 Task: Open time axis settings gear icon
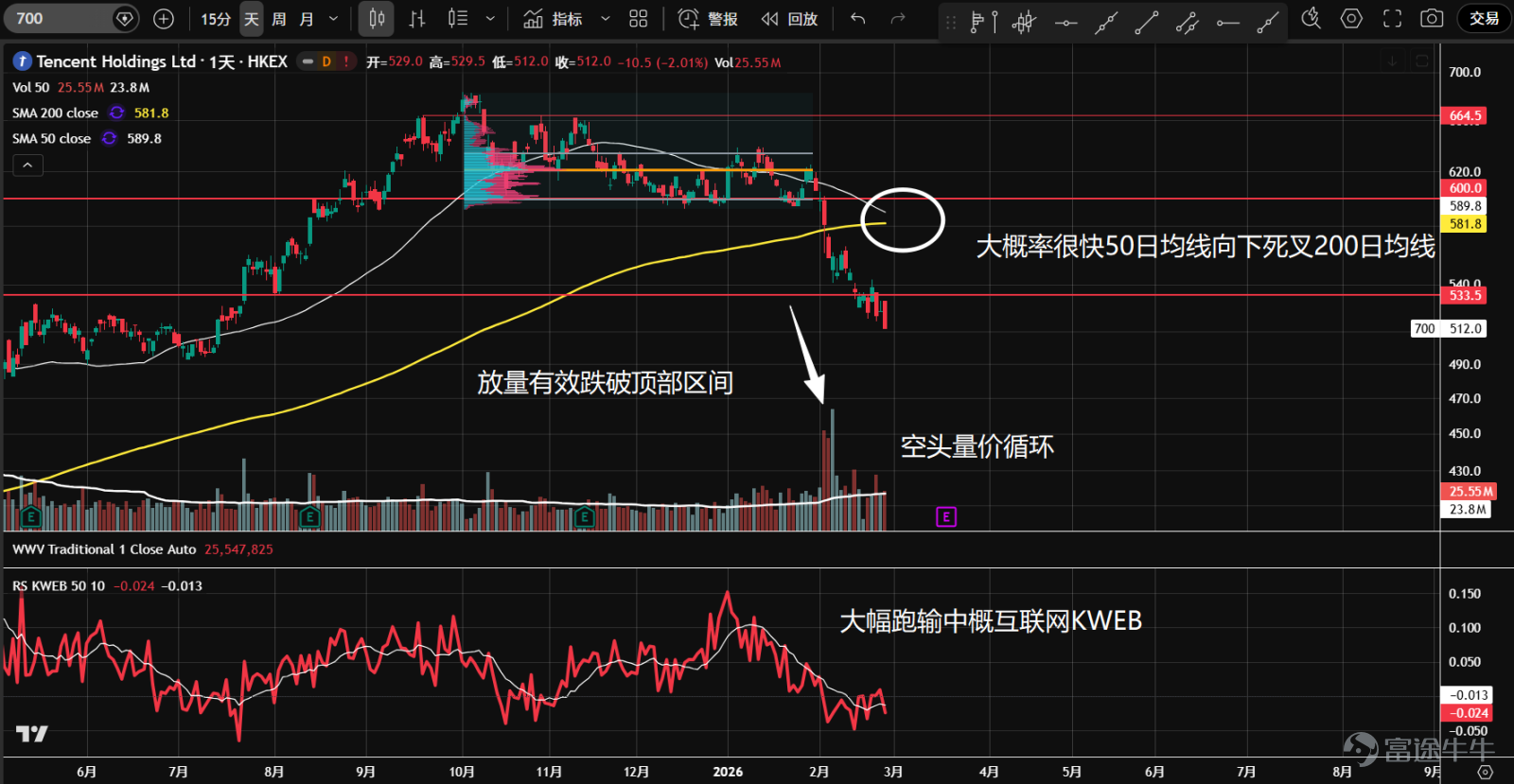1486,772
